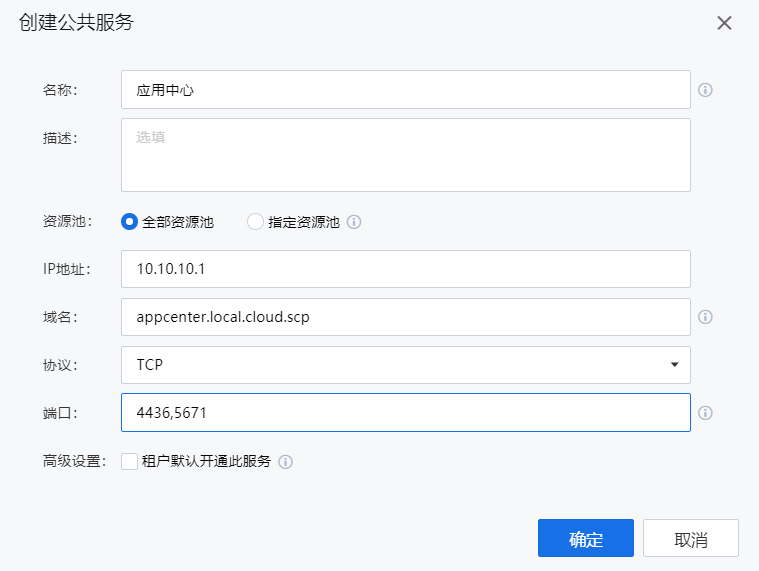
Task: Select the 全部资源池 radio button
Action: (x=129, y=222)
